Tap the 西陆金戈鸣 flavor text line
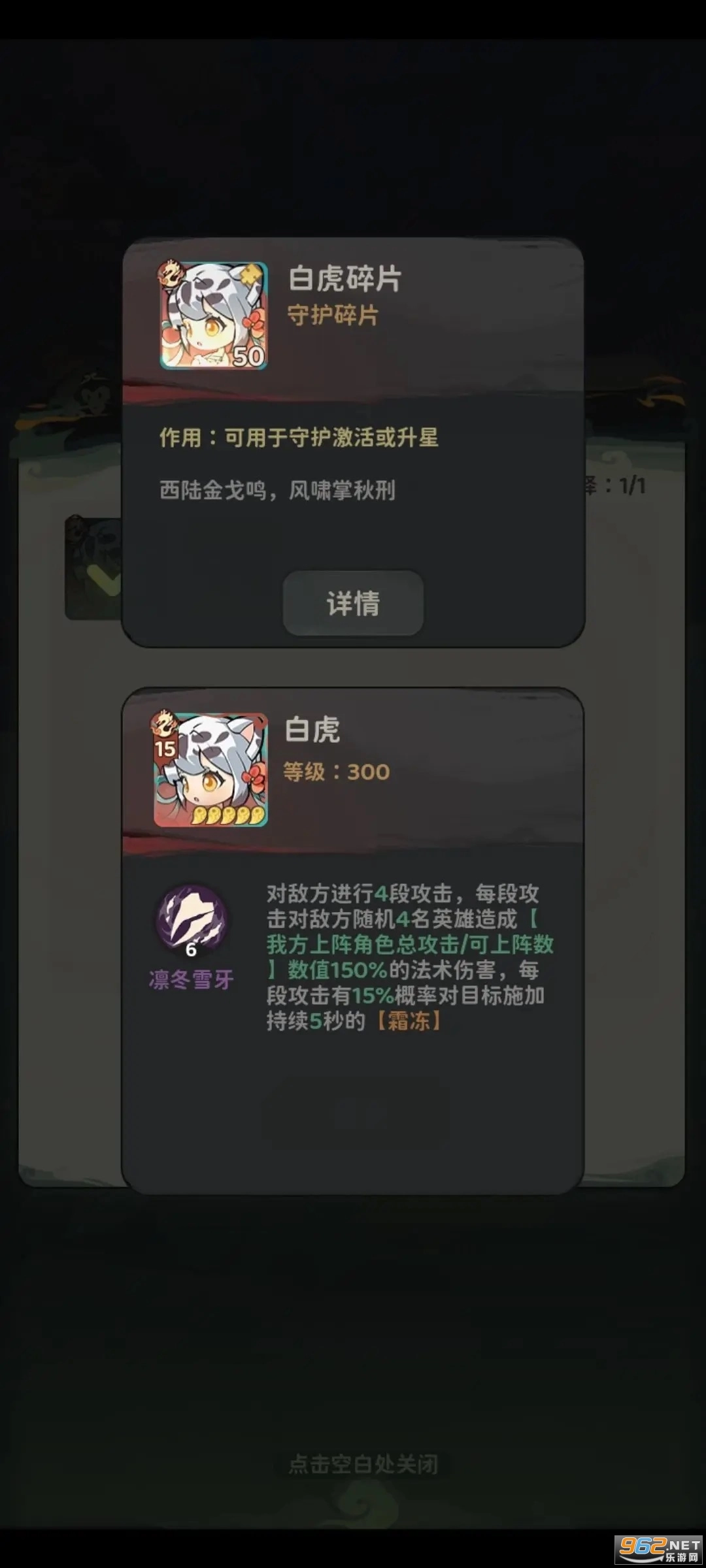 [x=277, y=490]
